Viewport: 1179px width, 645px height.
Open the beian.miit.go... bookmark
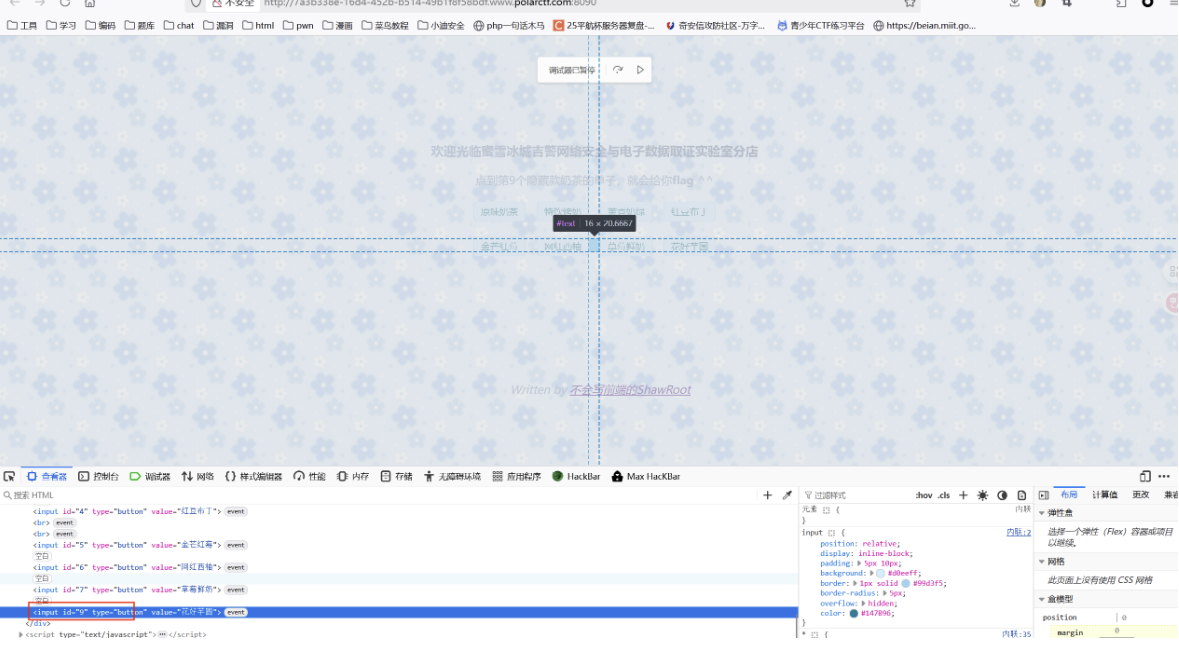pos(925,26)
